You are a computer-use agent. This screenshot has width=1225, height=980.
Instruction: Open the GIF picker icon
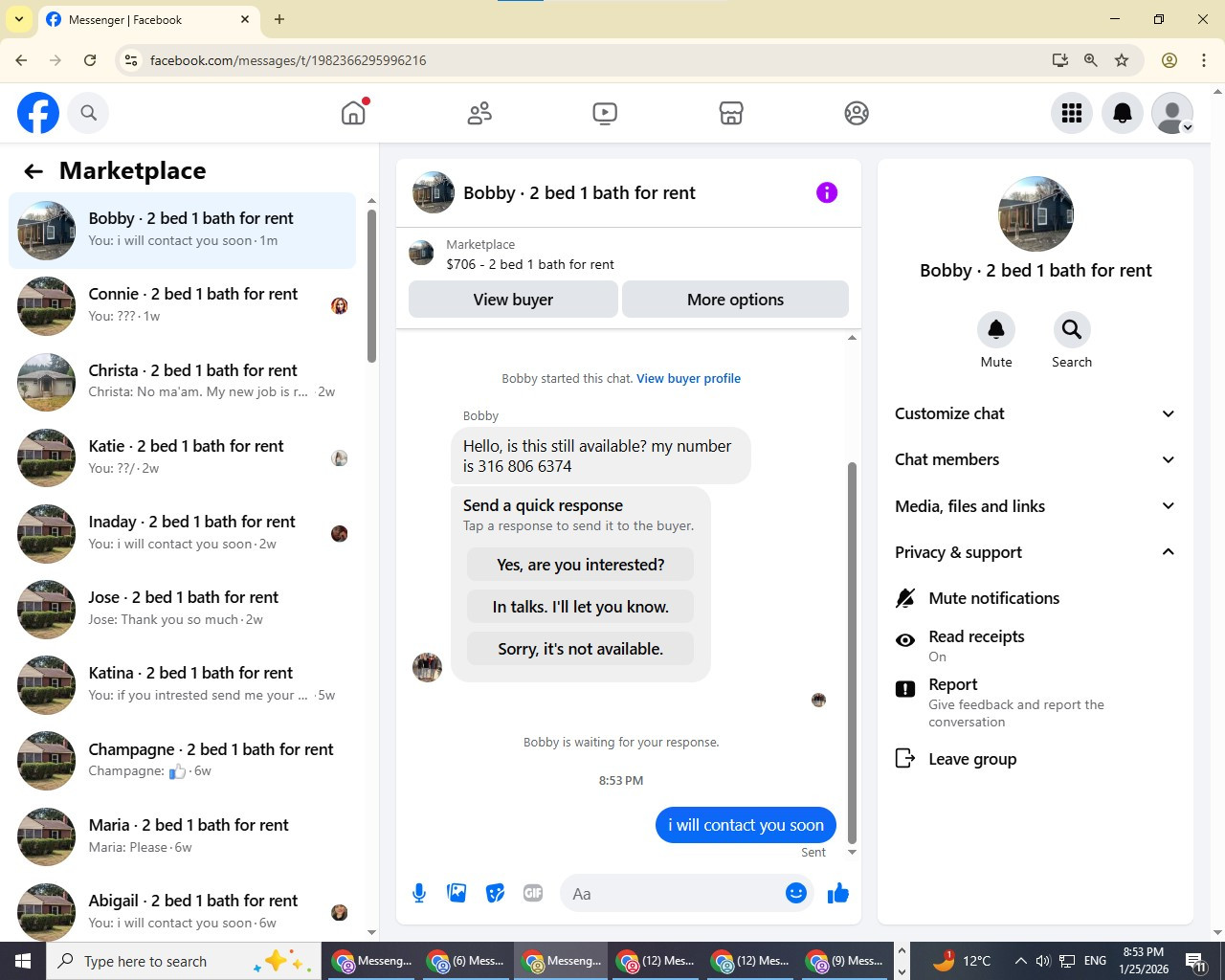533,893
